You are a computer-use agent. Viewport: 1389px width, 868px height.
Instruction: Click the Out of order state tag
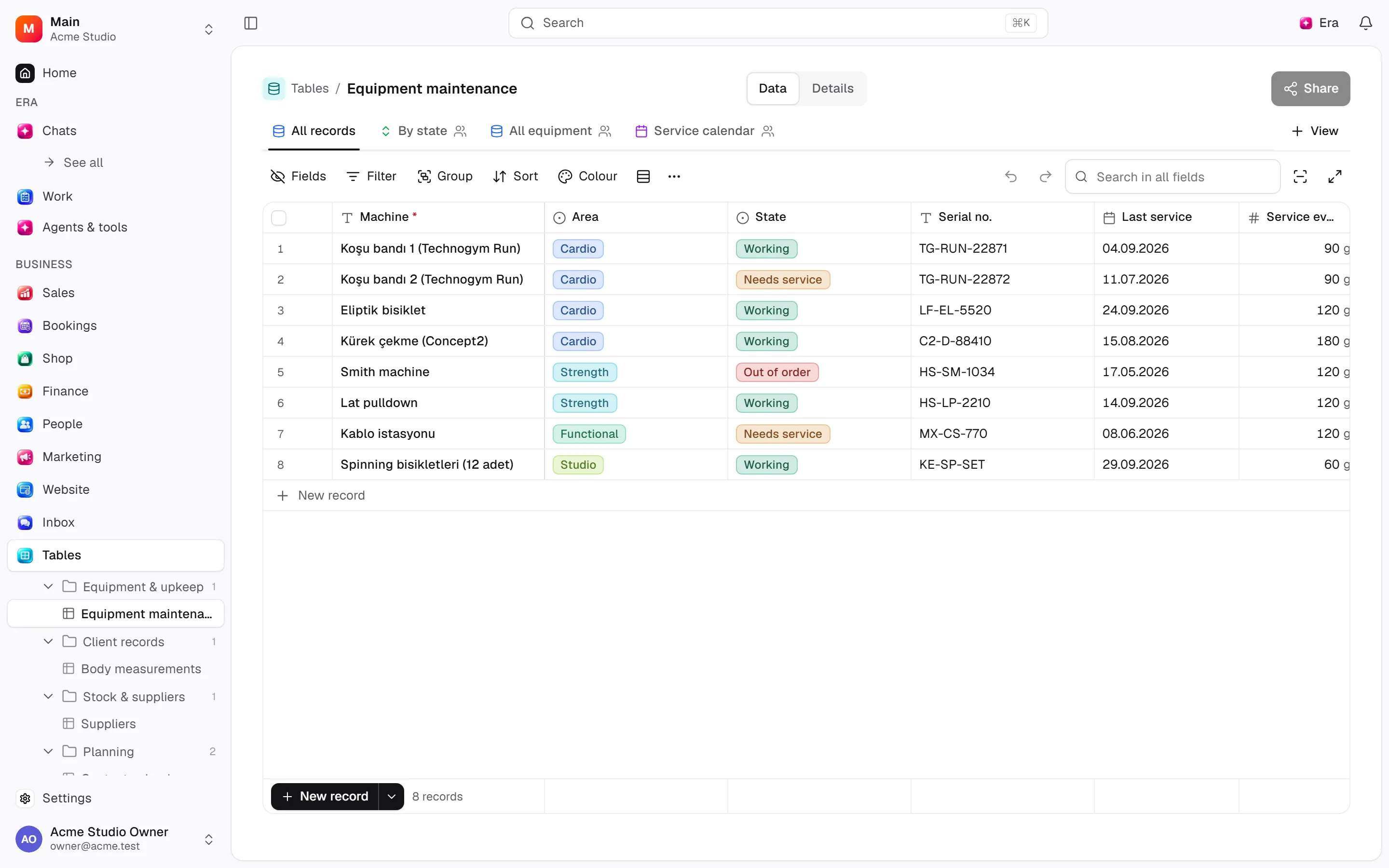tap(776, 372)
